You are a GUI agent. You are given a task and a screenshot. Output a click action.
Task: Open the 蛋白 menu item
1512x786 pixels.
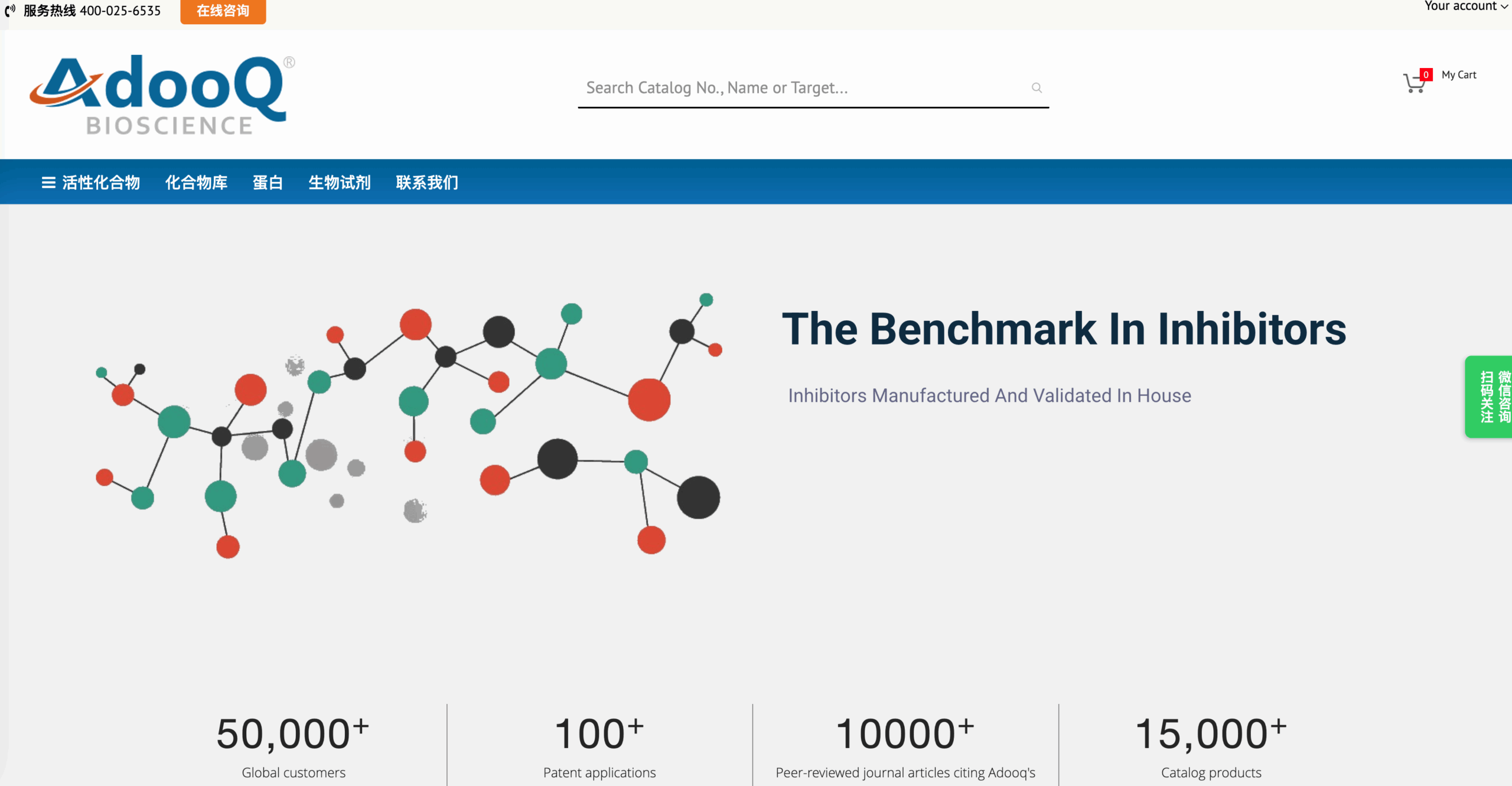[x=268, y=183]
